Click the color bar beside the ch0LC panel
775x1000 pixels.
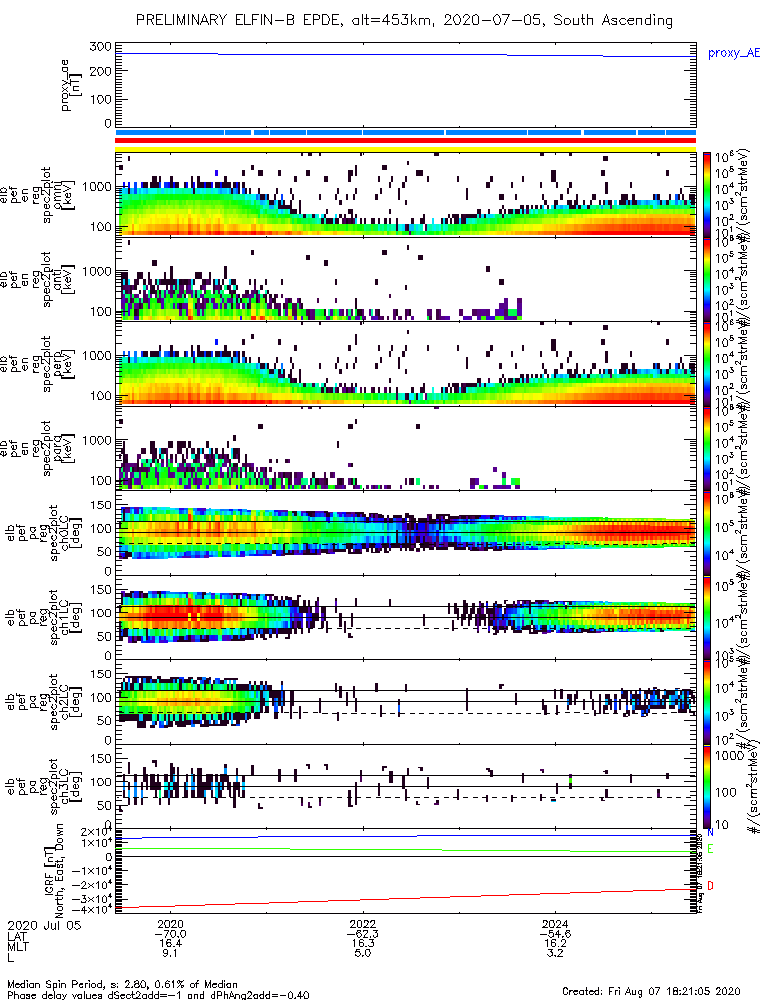[x=707, y=532]
